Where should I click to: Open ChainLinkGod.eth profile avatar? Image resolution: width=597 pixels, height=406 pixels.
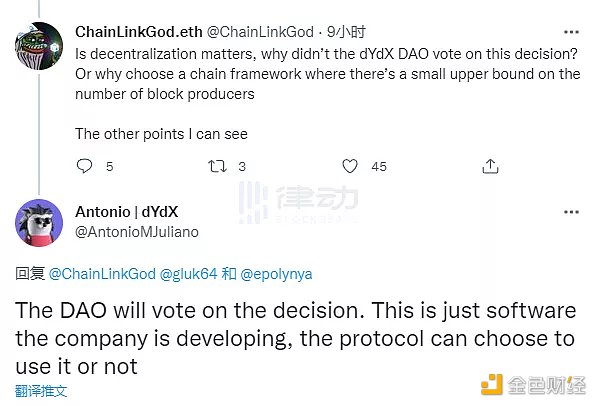tap(39, 46)
